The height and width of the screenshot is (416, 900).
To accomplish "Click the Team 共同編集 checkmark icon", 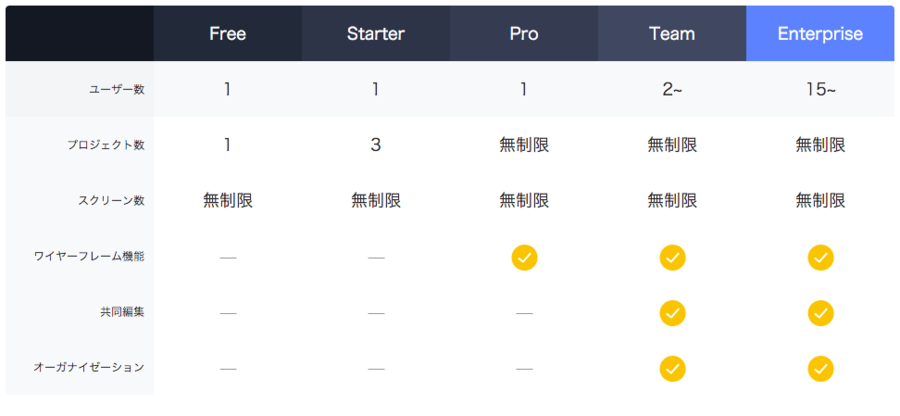I will click(672, 313).
